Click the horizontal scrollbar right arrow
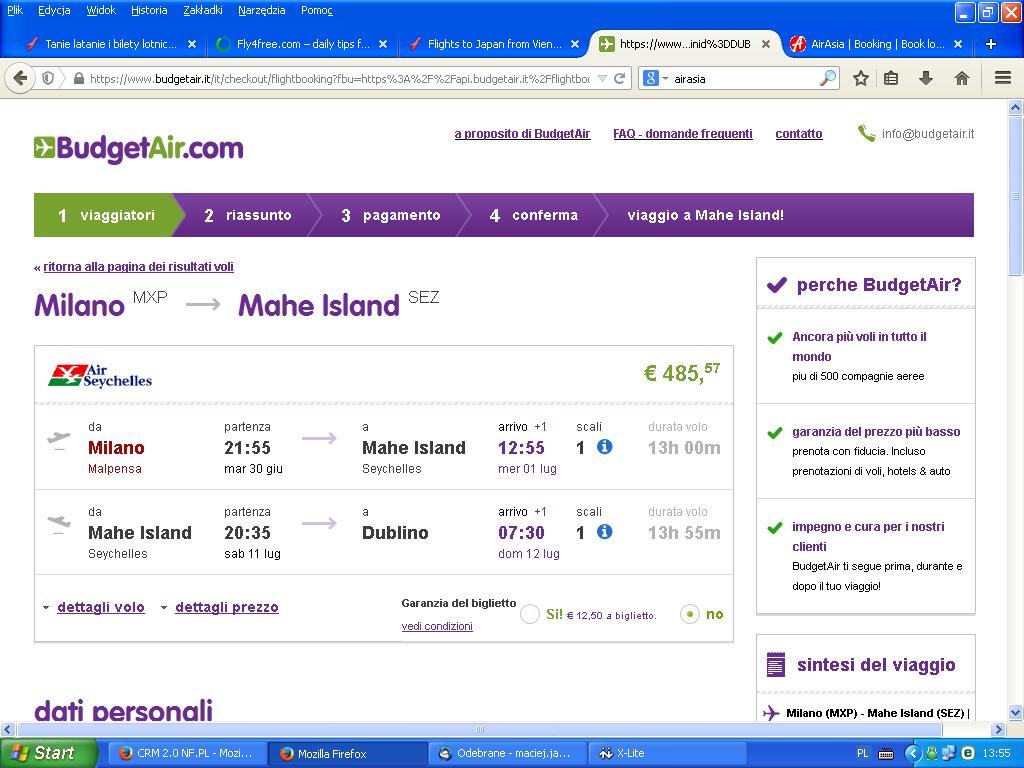 999,729
